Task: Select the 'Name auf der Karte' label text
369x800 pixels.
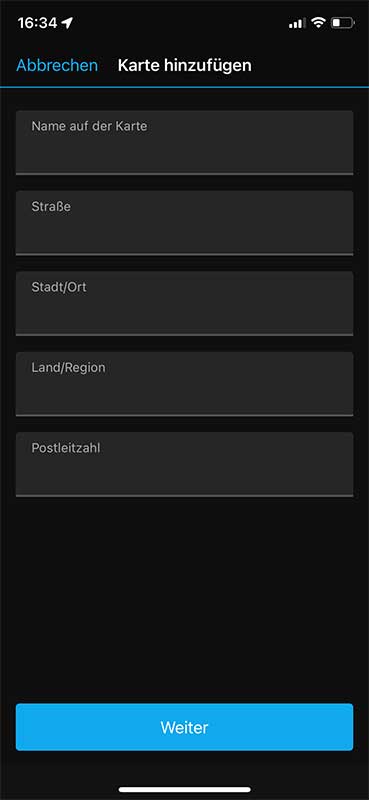Action: pos(89,126)
